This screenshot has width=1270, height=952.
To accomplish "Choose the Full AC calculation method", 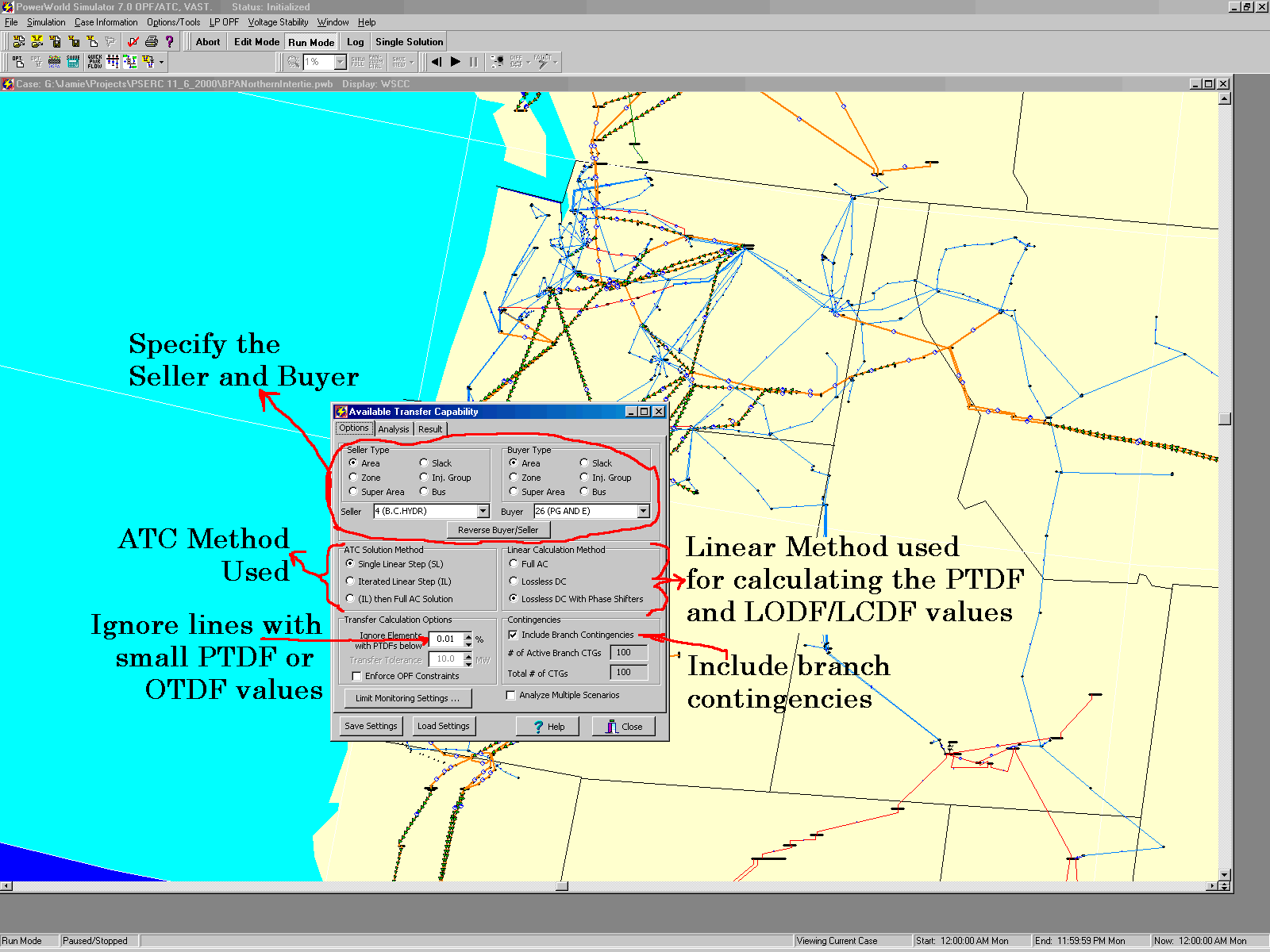I will pos(514,563).
